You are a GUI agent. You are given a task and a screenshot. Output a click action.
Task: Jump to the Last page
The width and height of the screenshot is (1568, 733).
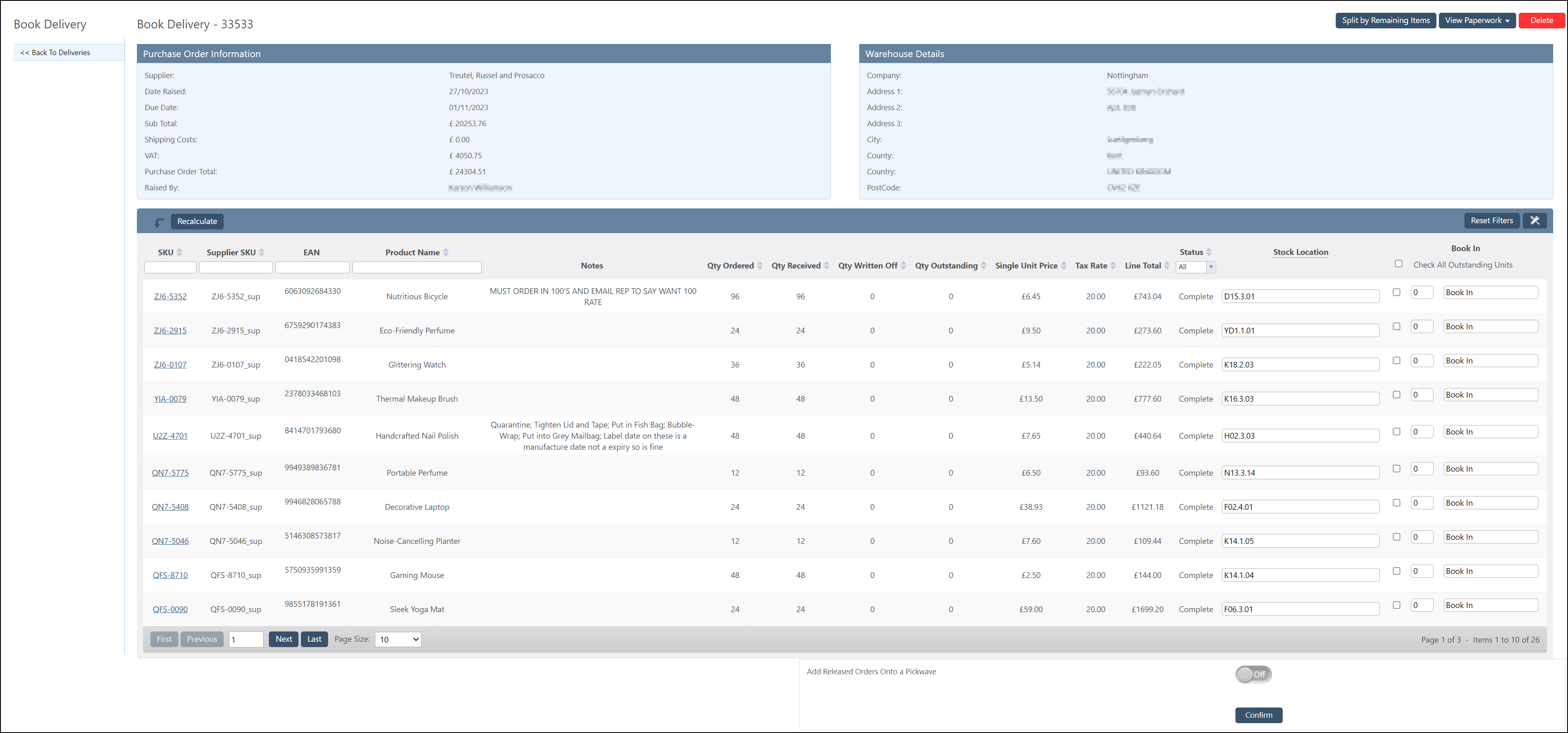(314, 639)
